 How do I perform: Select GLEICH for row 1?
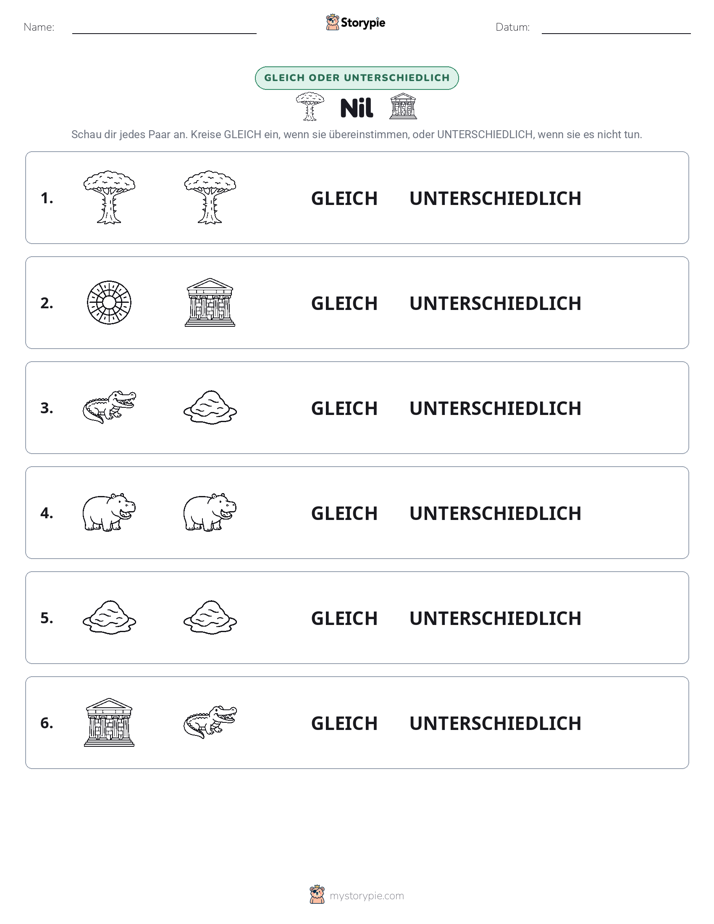point(344,198)
